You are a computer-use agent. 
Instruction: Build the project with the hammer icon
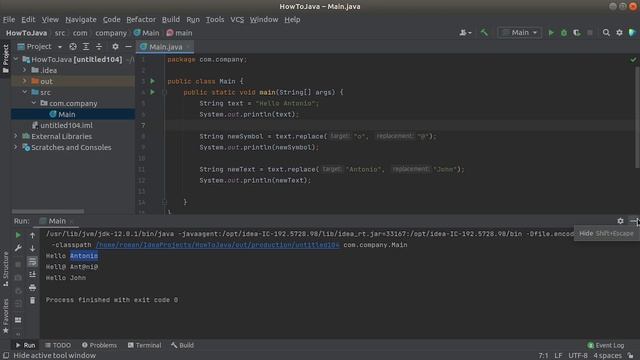click(x=484, y=33)
